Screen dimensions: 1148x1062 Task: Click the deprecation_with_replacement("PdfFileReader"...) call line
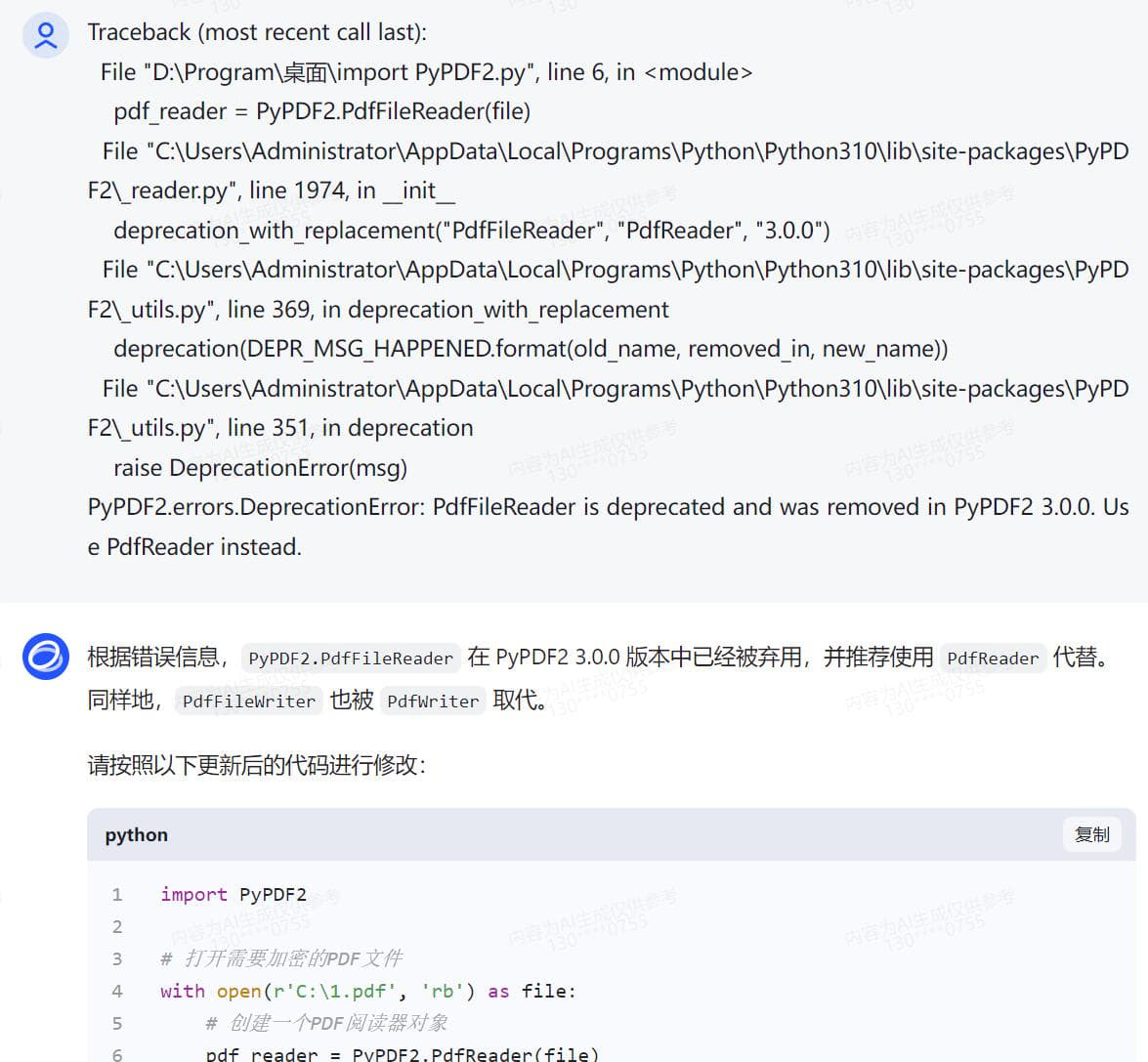click(472, 230)
